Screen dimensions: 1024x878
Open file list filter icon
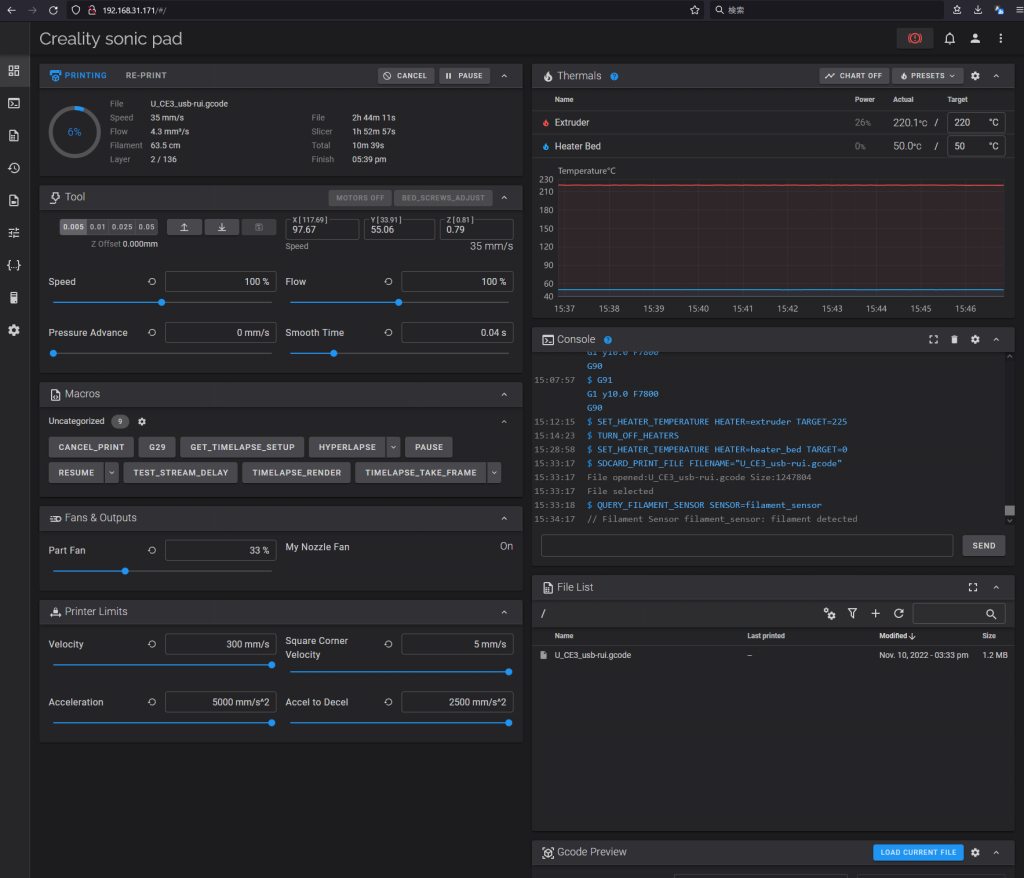pyautogui.click(x=852, y=613)
